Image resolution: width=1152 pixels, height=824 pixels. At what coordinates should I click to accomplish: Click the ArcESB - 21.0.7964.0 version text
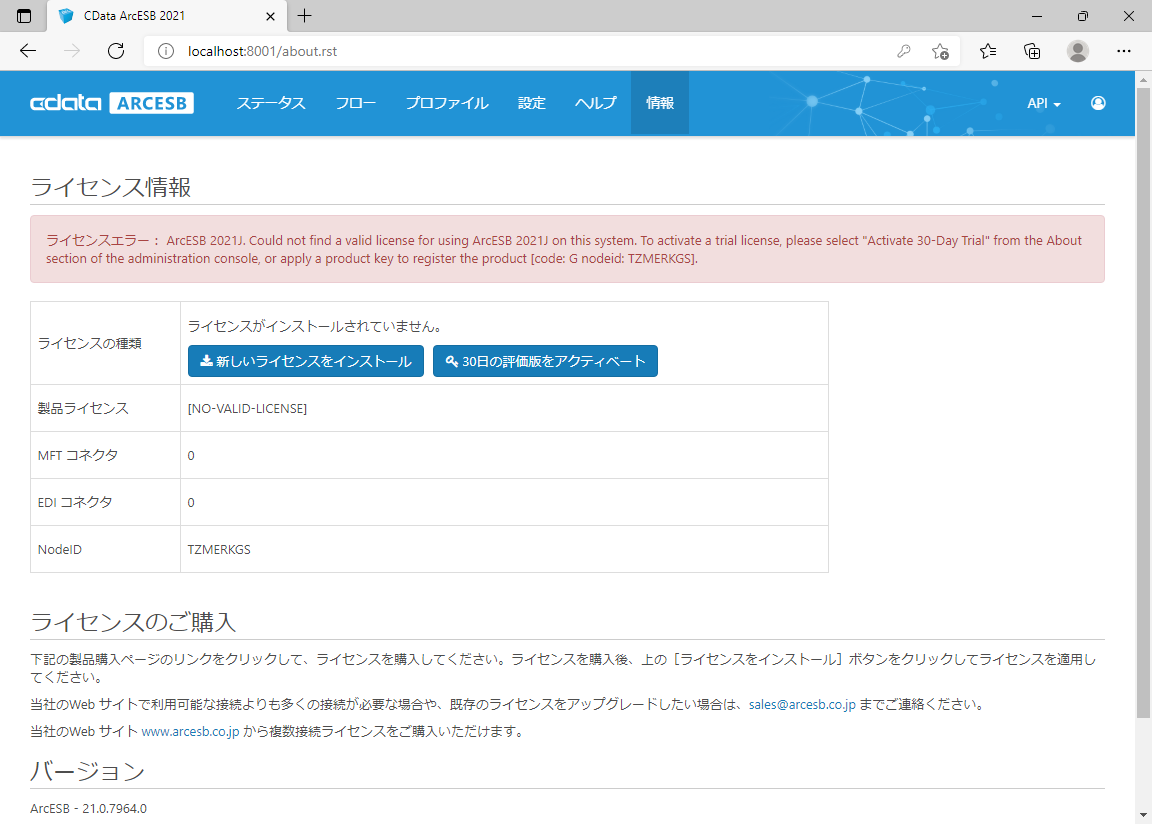(x=88, y=808)
